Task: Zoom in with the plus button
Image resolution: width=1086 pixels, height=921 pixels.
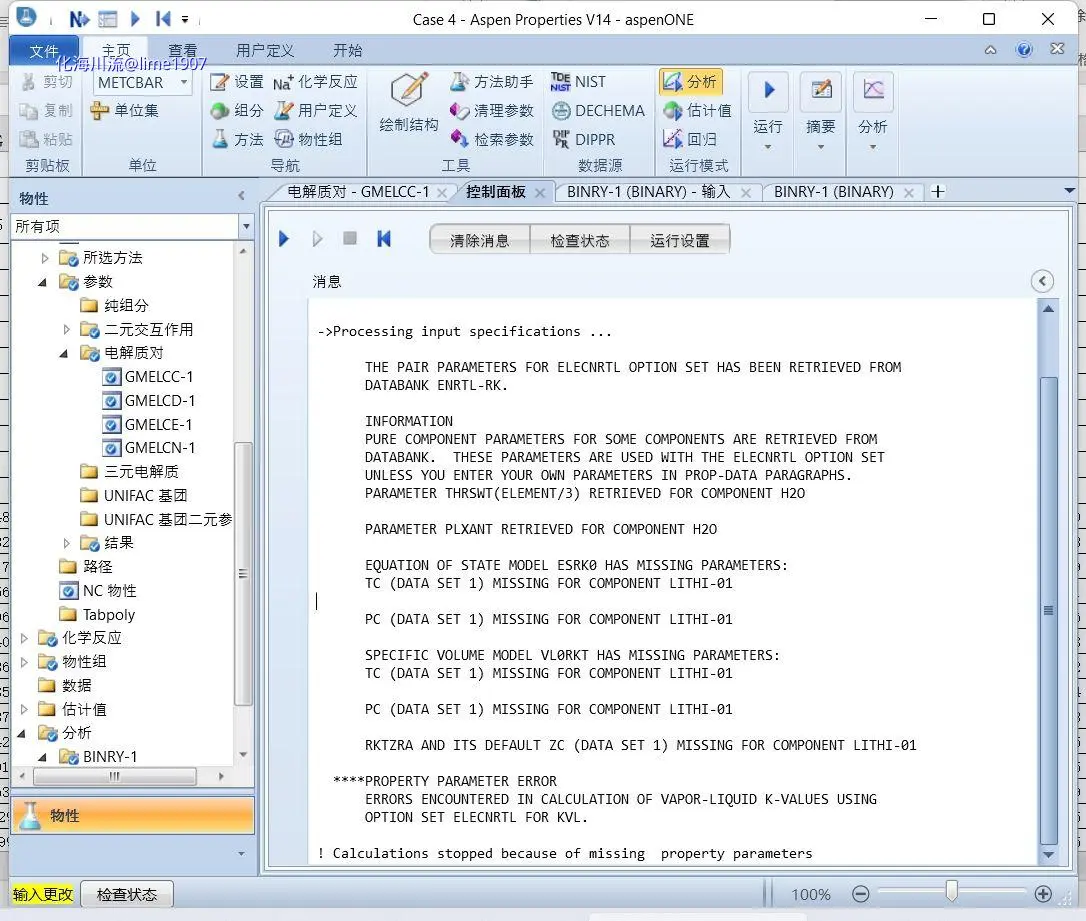Action: pos(1043,894)
